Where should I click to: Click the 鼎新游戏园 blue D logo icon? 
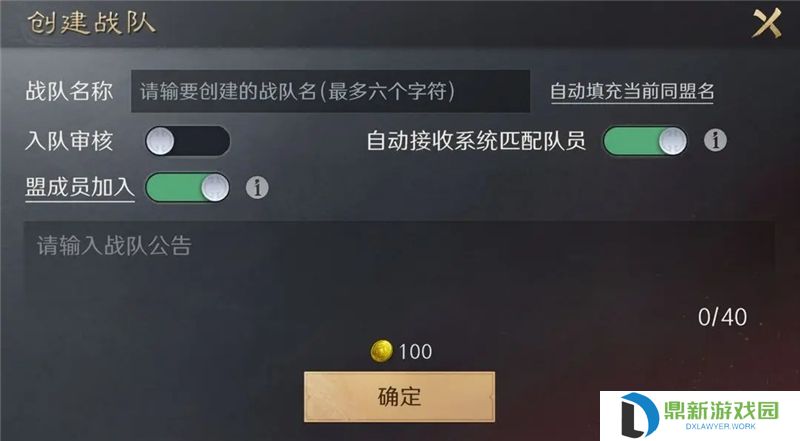tap(639, 414)
